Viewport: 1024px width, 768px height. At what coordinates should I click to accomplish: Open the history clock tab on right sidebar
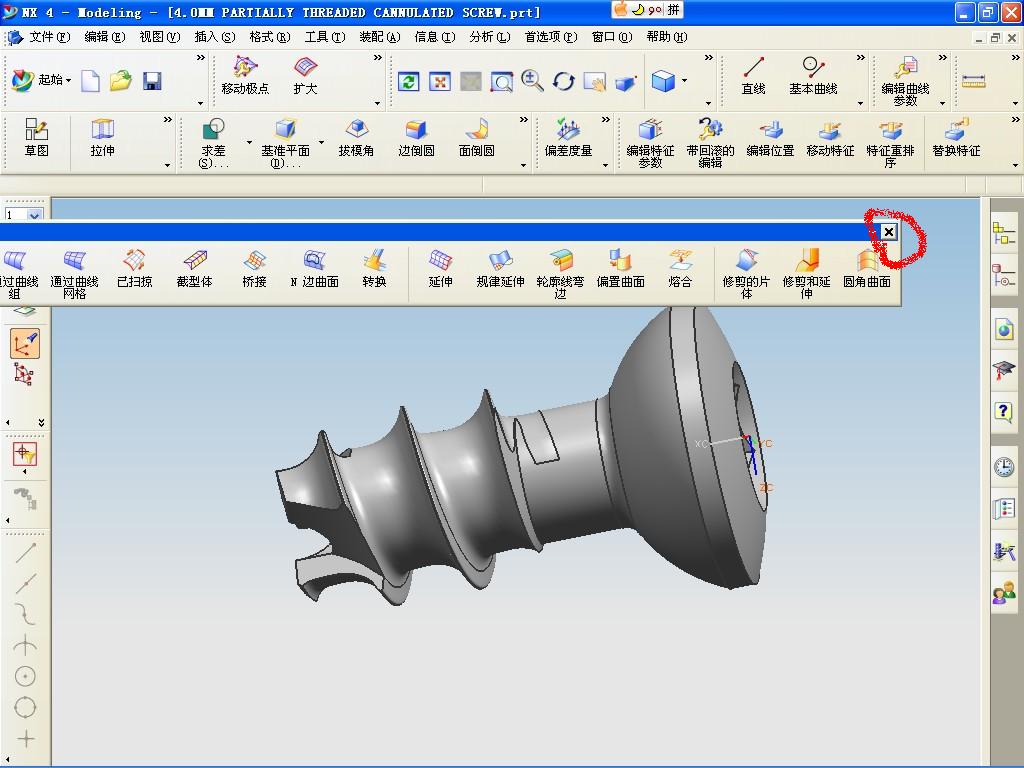click(1004, 467)
